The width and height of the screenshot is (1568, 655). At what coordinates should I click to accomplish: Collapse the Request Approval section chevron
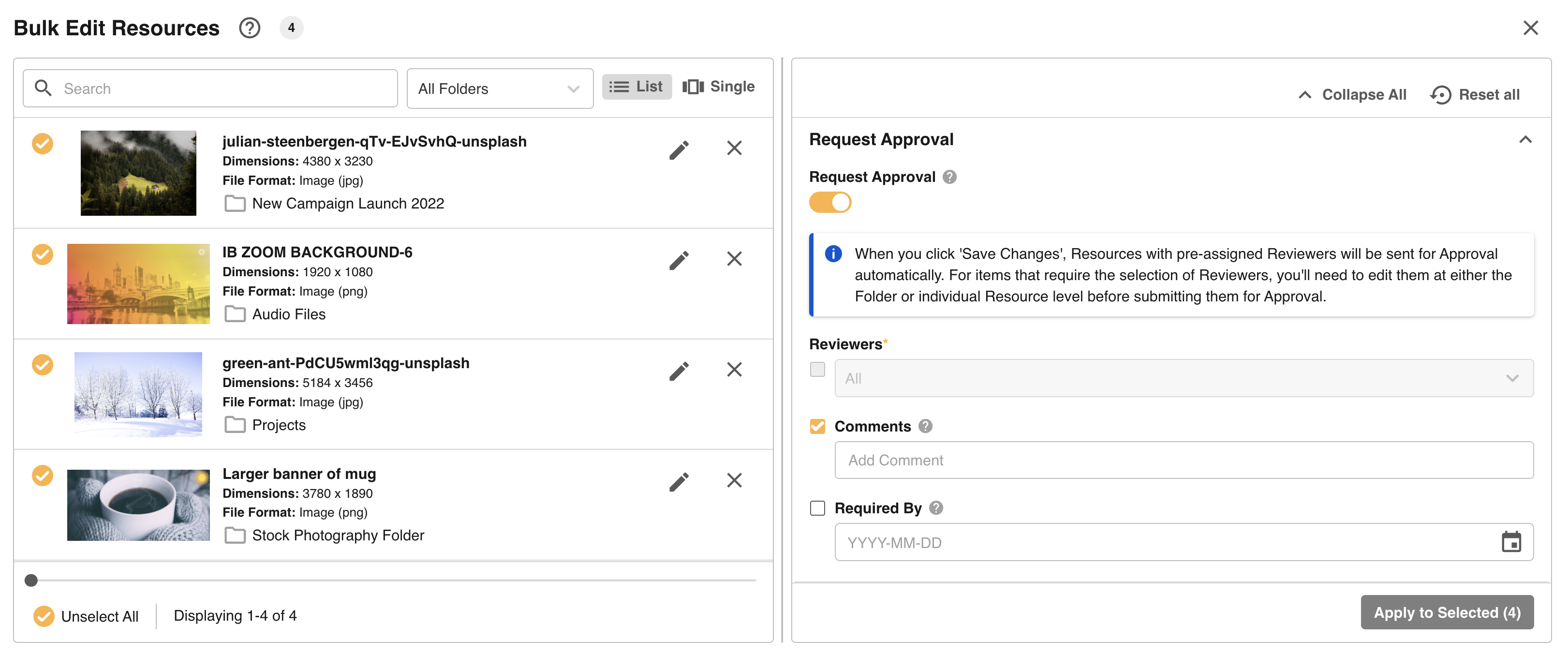coord(1525,139)
